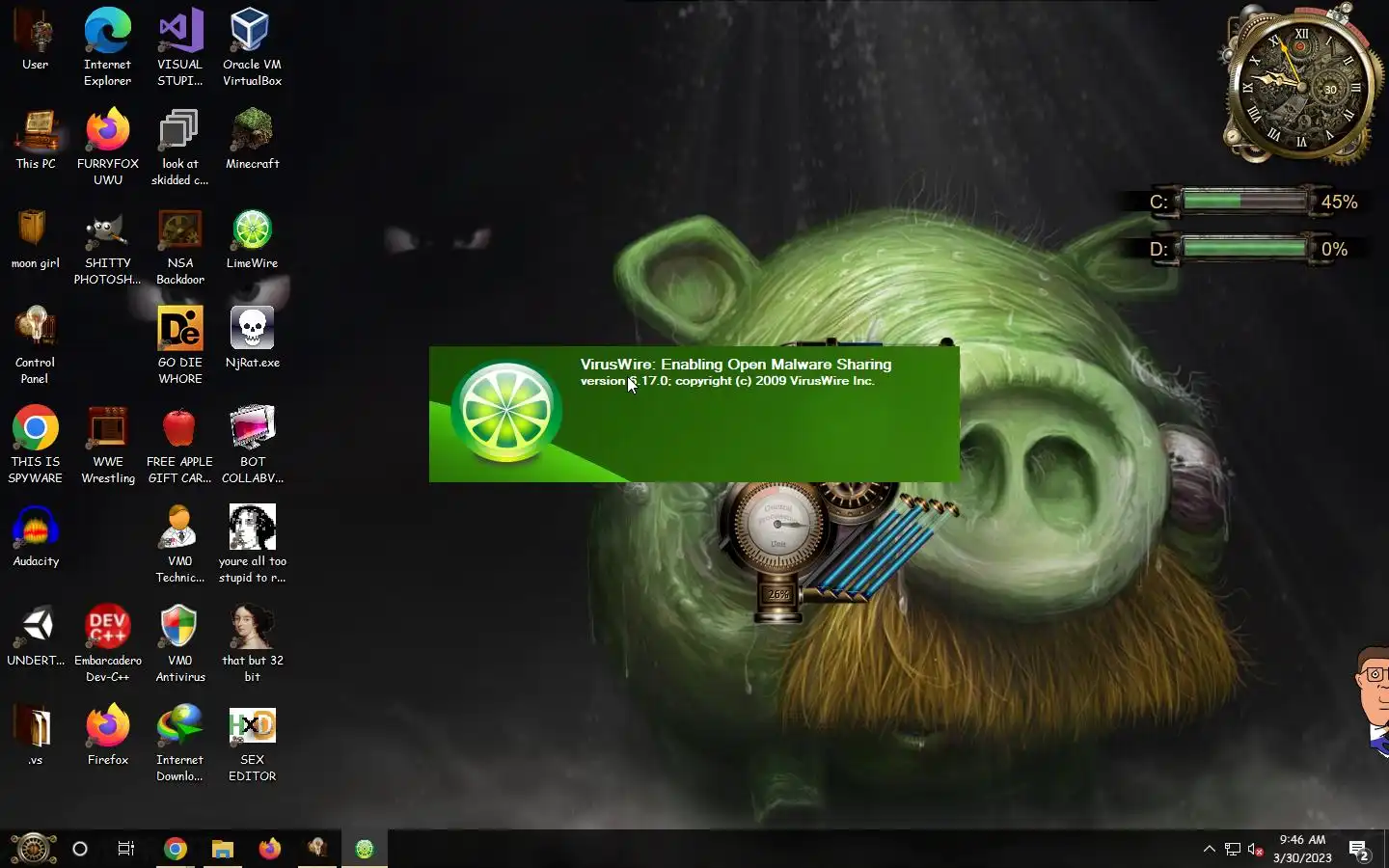Select the Internet Downlo... icon
Image resolution: width=1389 pixels, height=868 pixels.
pos(180,743)
